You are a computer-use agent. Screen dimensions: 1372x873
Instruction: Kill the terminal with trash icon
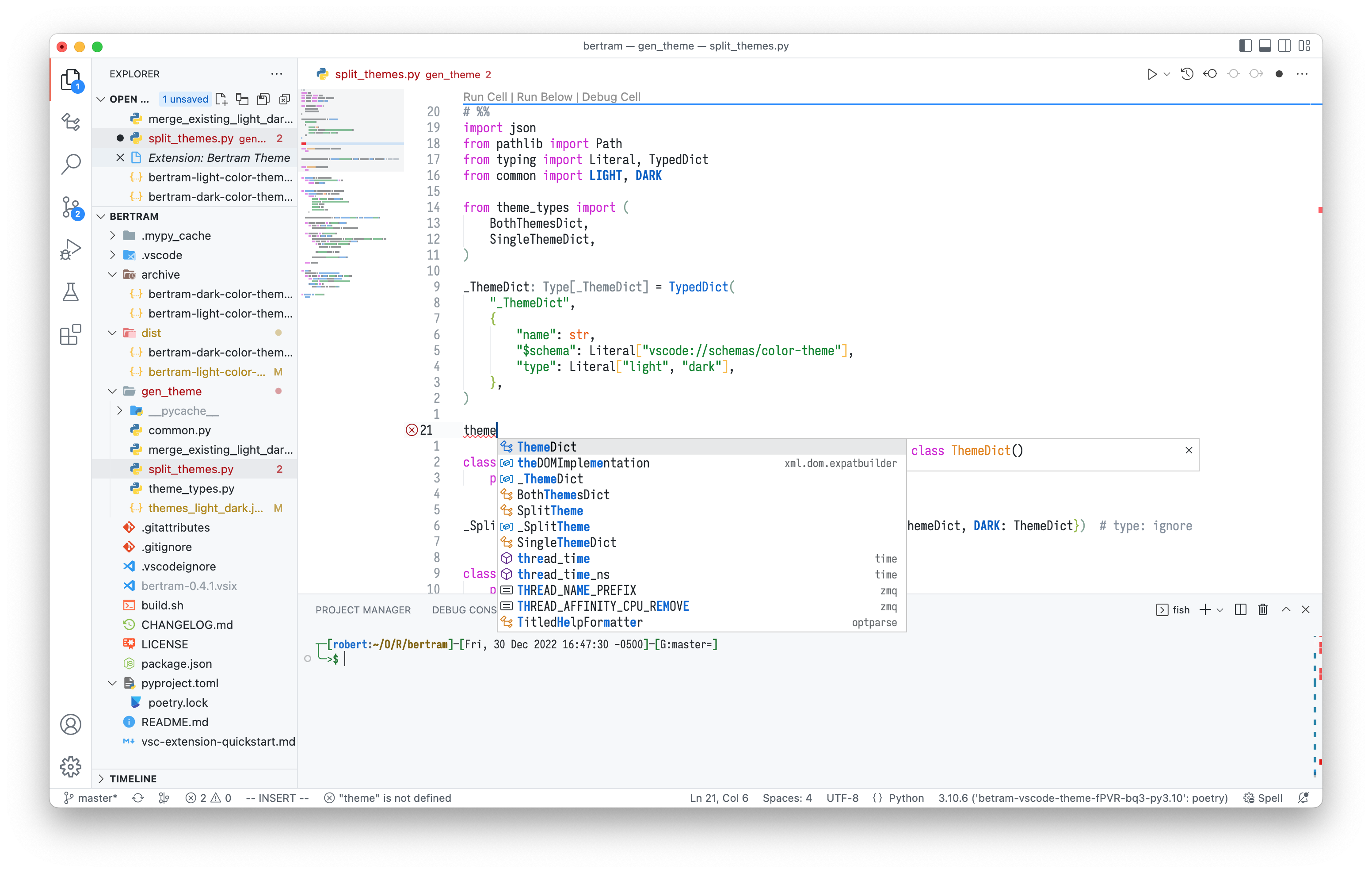1263,609
